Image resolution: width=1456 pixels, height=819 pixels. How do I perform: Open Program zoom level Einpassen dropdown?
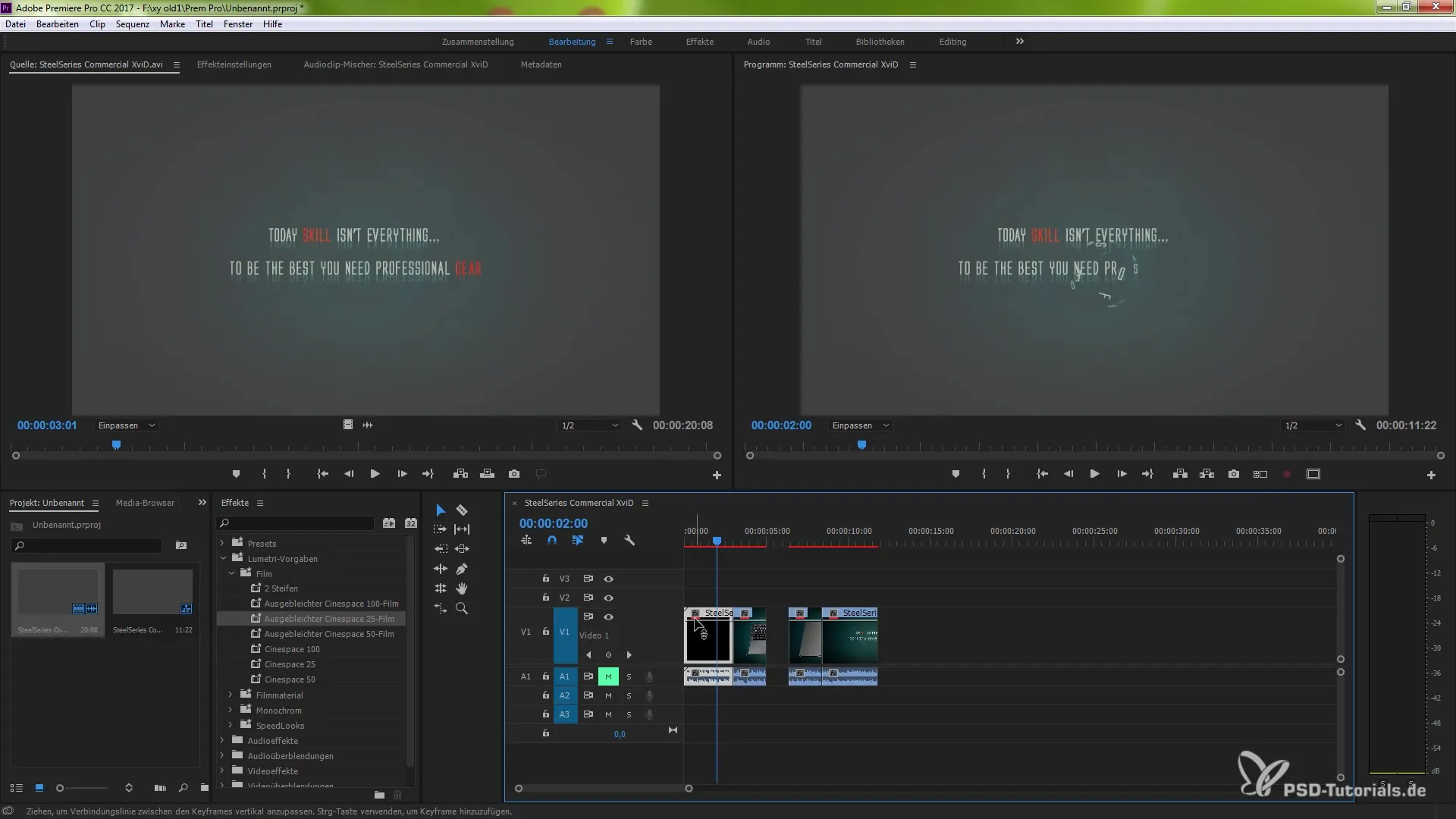pyautogui.click(x=860, y=425)
